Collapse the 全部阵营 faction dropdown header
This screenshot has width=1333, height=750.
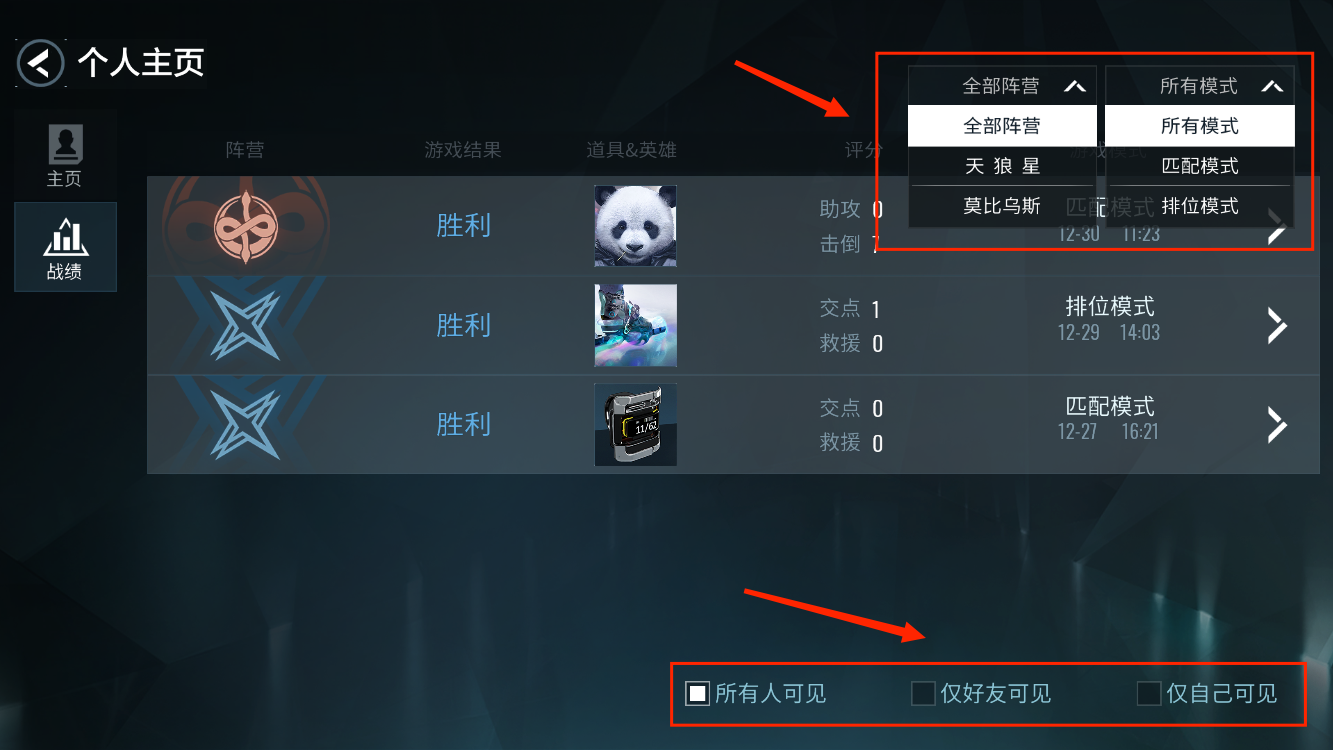(1002, 86)
